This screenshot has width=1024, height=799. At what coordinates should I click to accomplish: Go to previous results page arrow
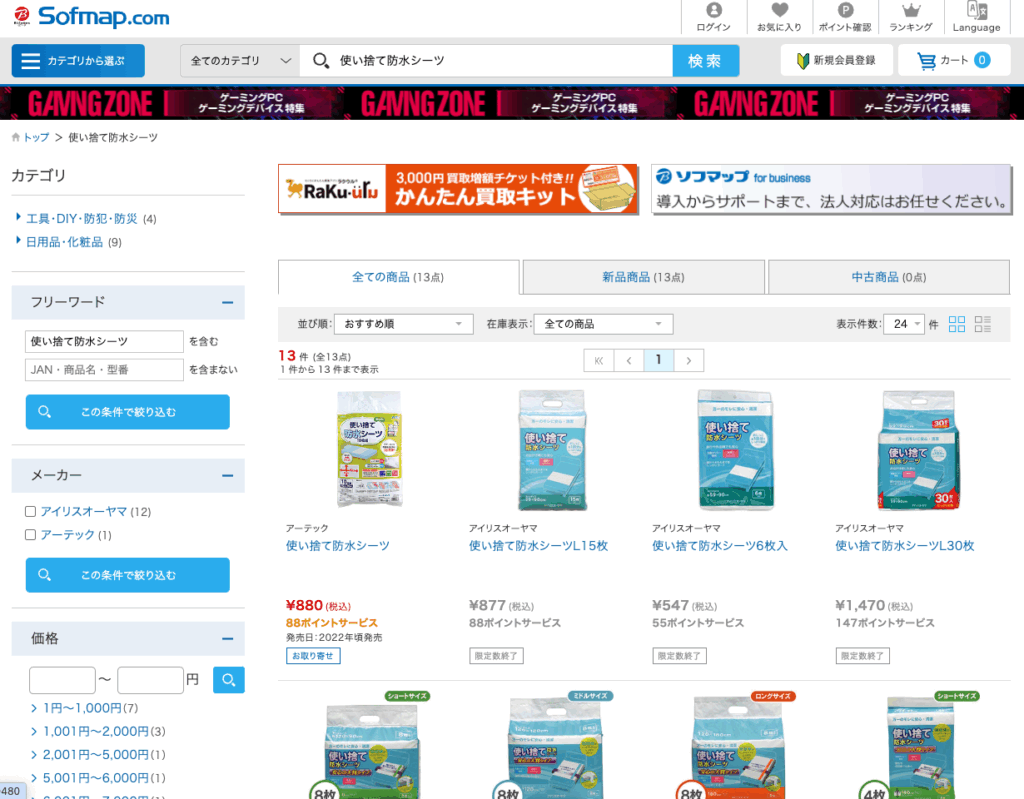[629, 360]
